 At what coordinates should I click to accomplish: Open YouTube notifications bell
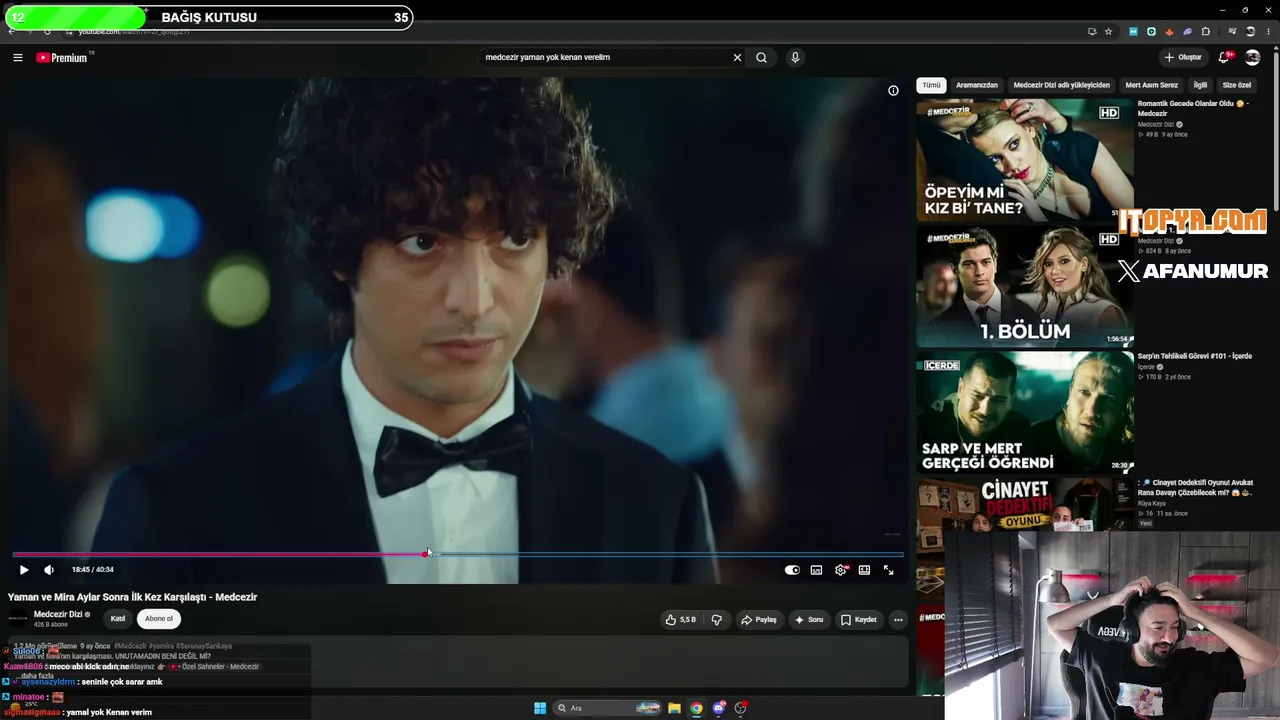(x=1224, y=57)
